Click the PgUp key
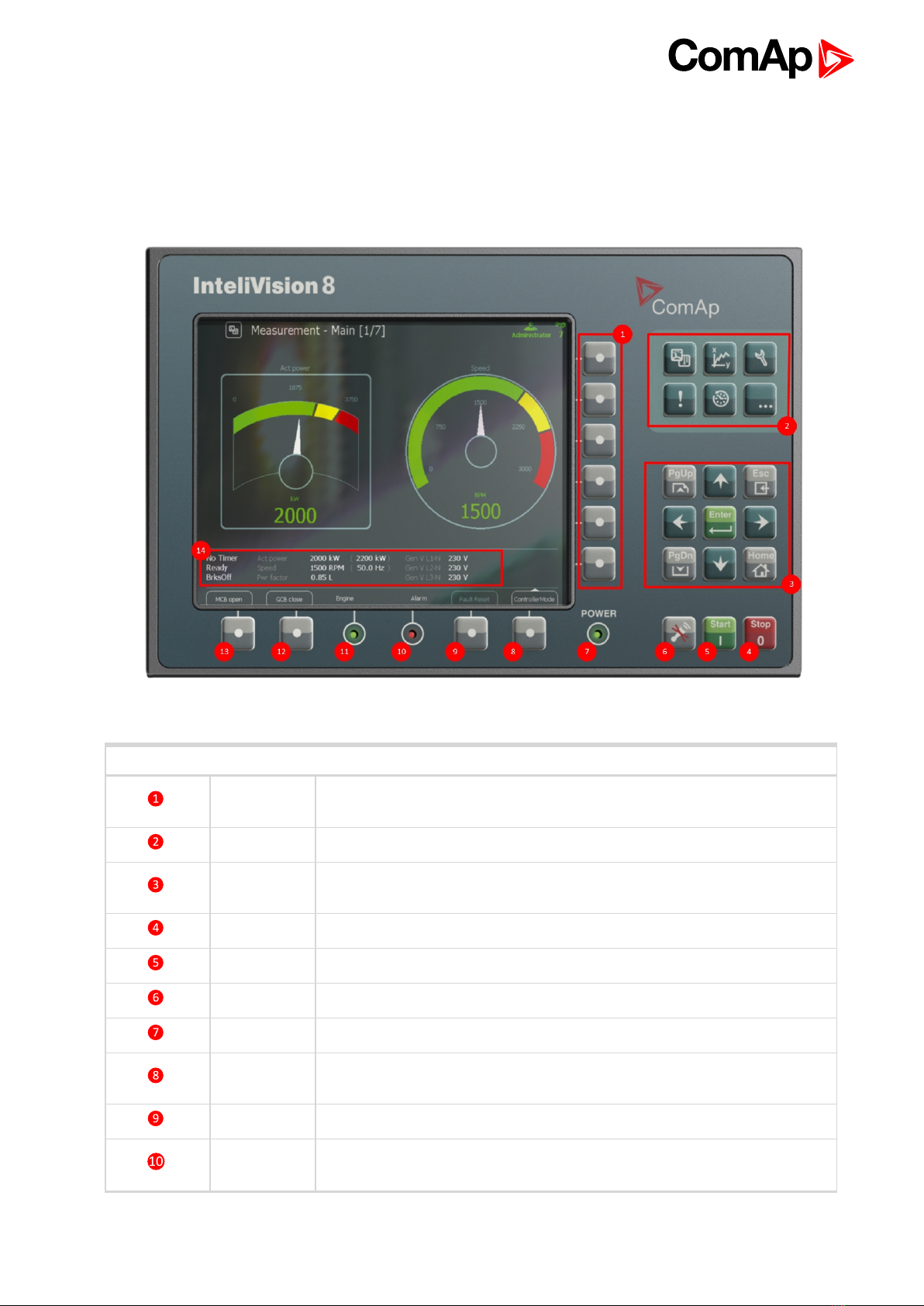Viewport: 924px width, 1306px height. pos(680,481)
